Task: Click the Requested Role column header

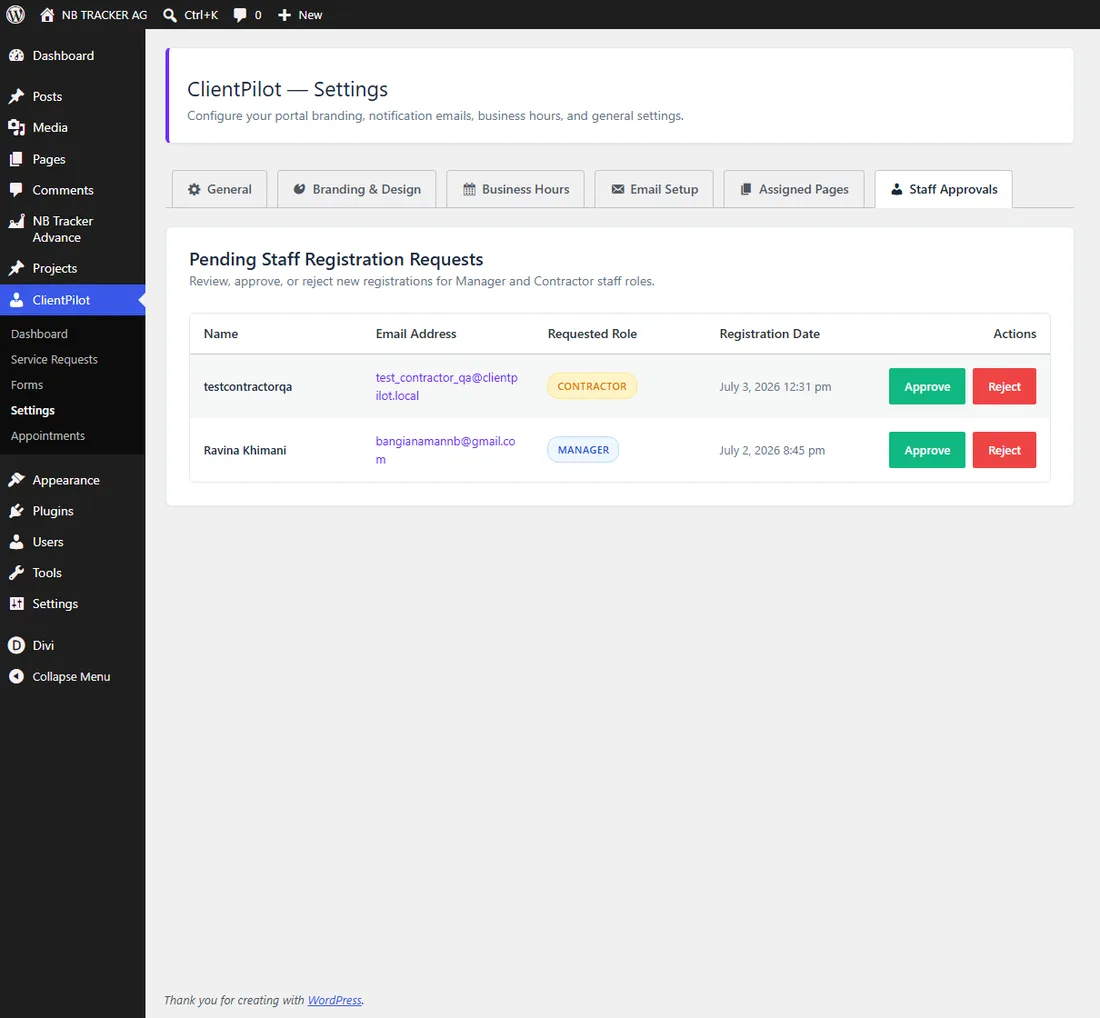Action: pyautogui.click(x=592, y=334)
